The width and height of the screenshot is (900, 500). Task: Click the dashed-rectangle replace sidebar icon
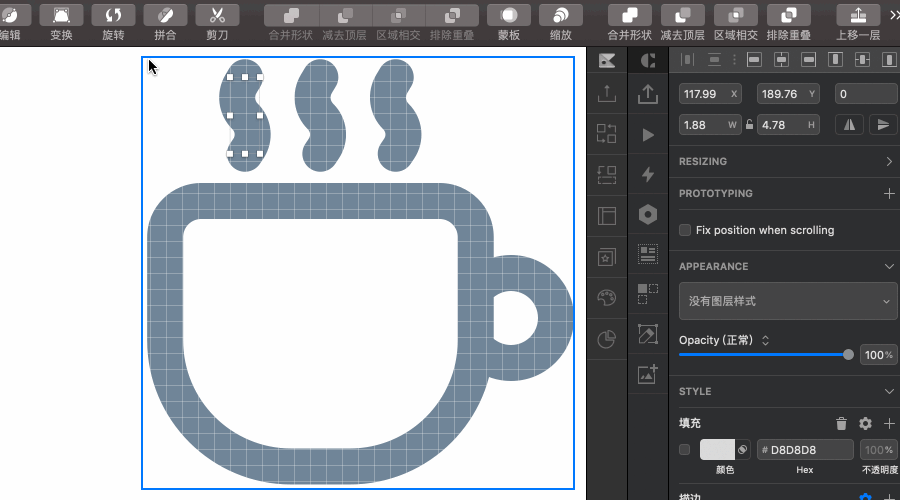[607, 175]
